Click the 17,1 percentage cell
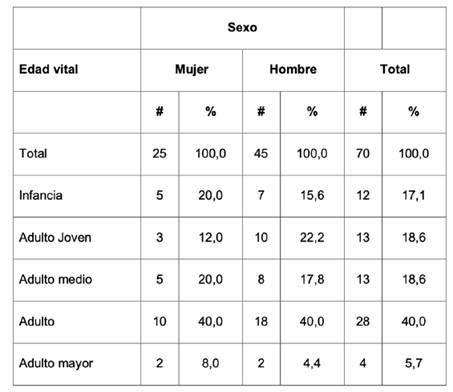The height and width of the screenshot is (392, 453). pyautogui.click(x=414, y=196)
